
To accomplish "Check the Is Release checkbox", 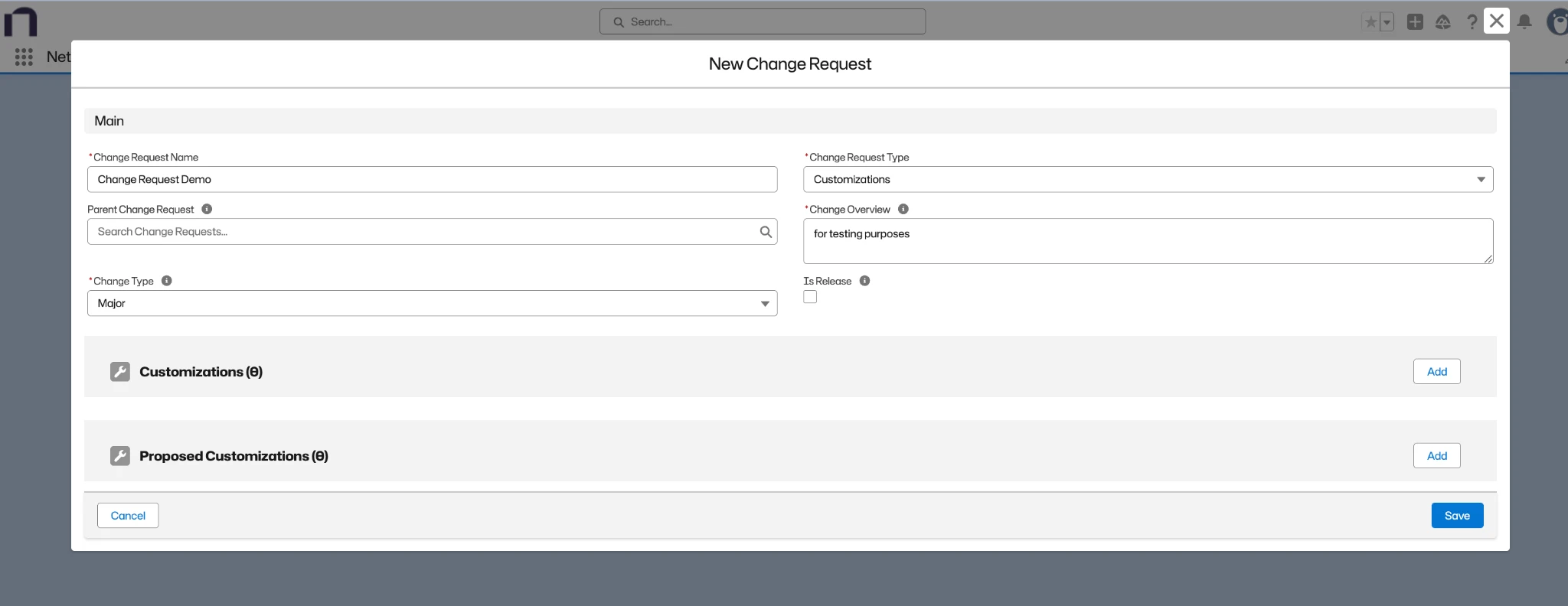I will coord(810,297).
